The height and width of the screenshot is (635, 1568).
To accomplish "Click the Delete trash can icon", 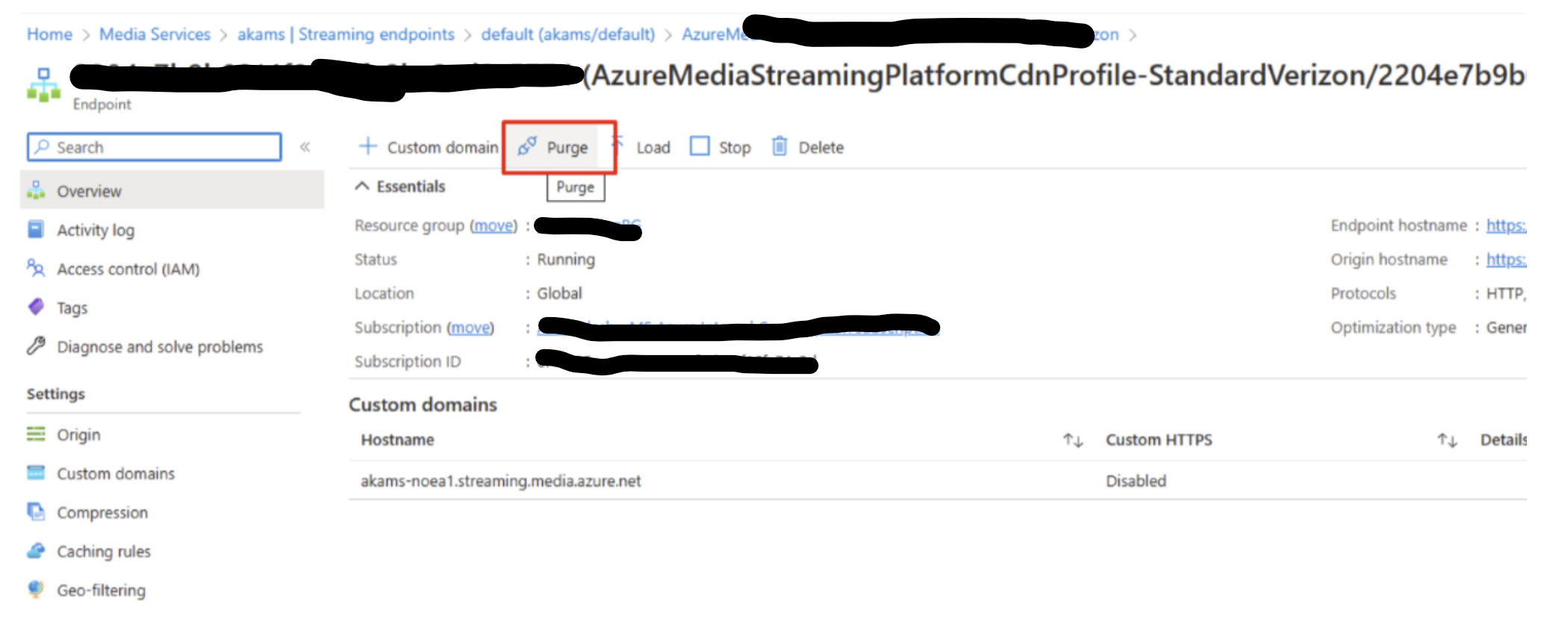I will pos(779,146).
